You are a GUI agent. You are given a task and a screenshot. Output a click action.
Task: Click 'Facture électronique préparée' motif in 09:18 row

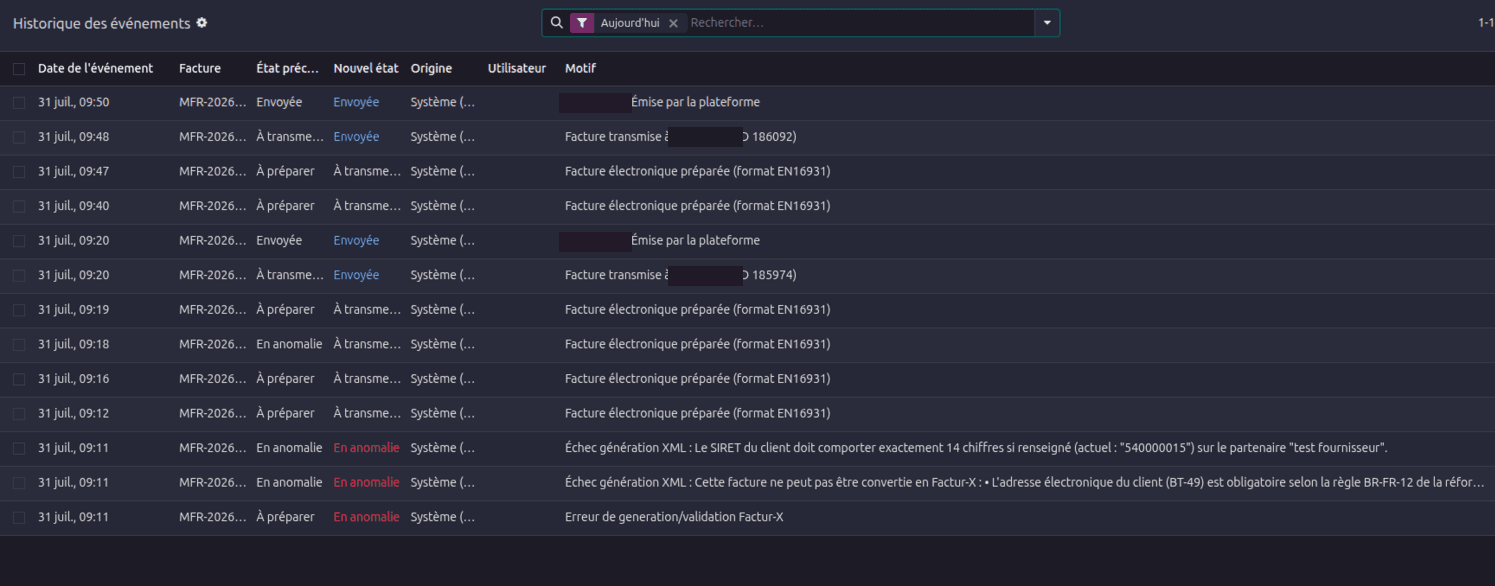click(697, 344)
